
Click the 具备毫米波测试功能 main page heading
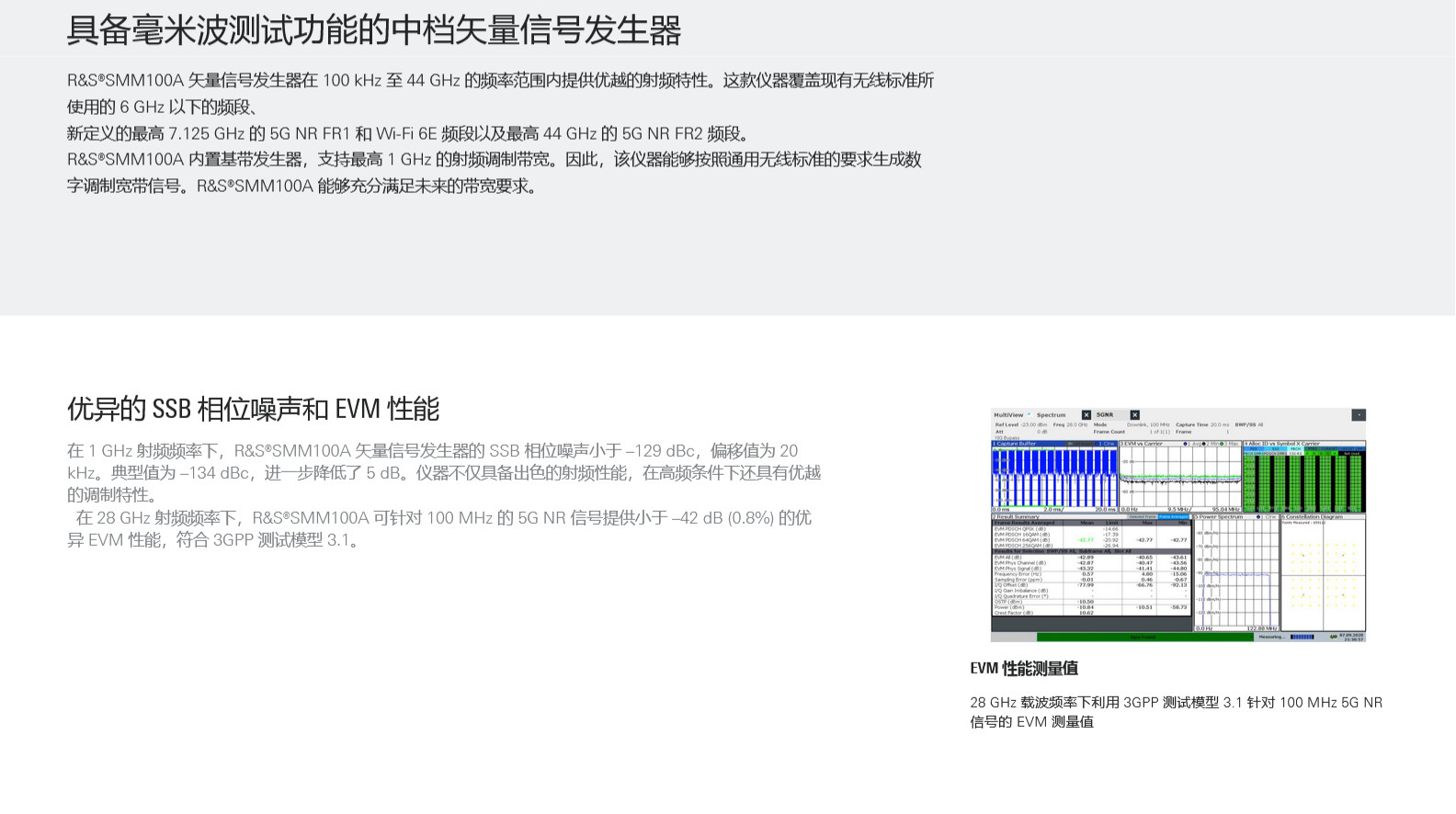[373, 30]
